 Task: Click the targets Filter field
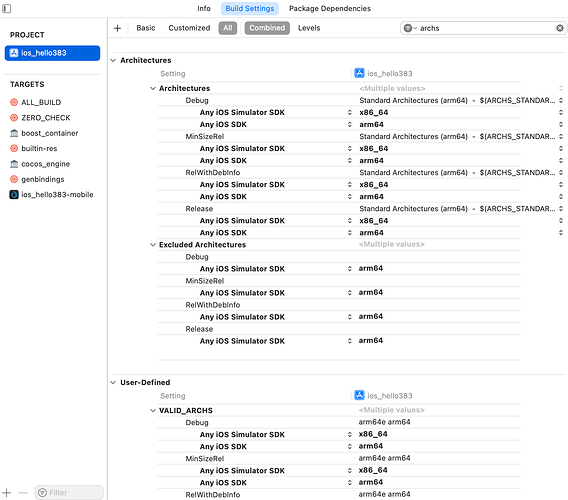(69, 492)
